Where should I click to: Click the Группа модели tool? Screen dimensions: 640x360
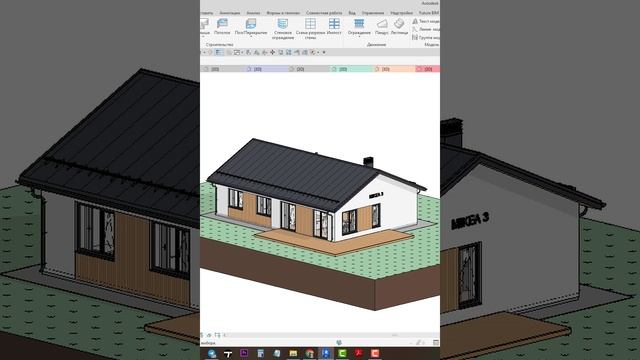coord(426,38)
